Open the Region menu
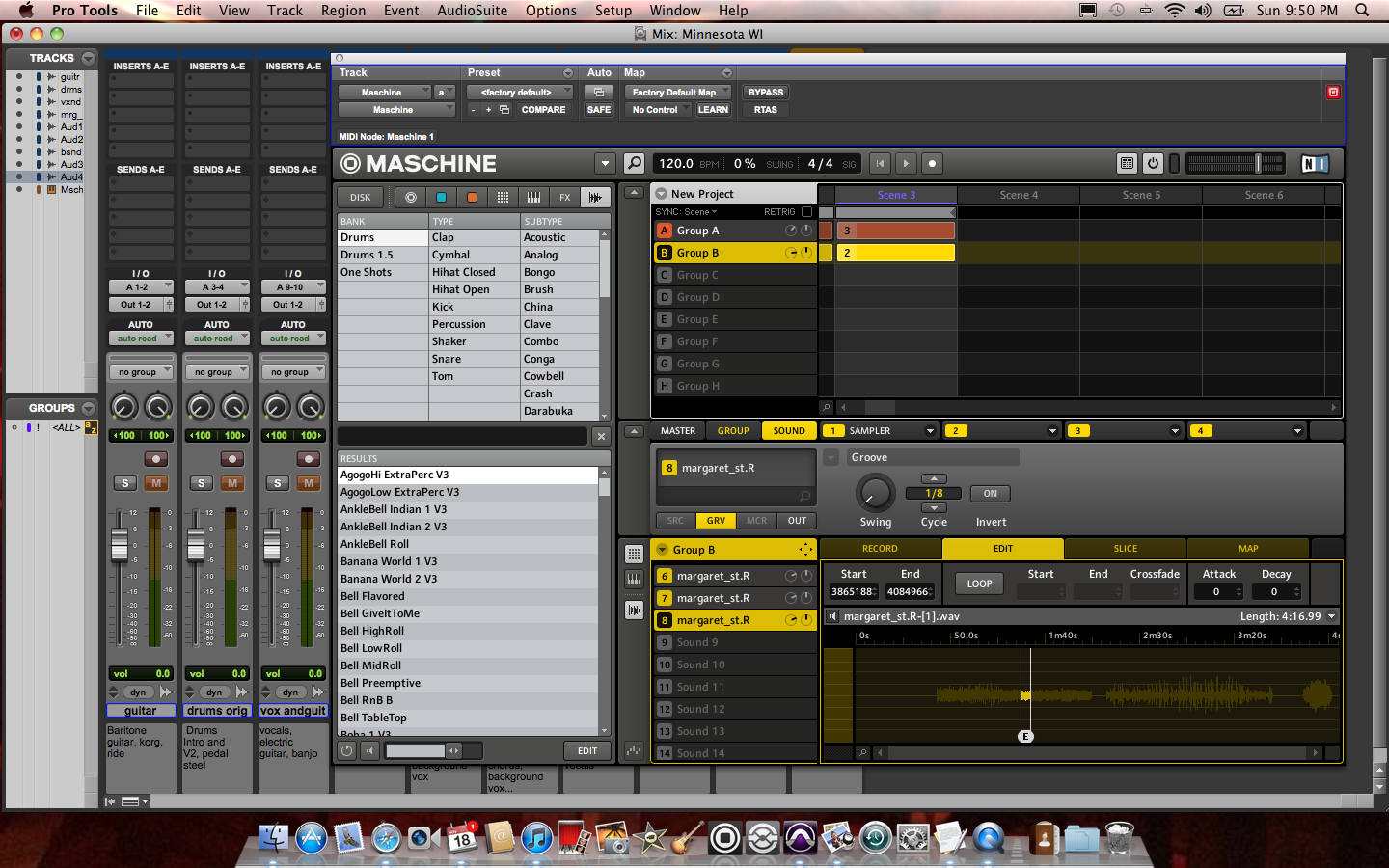 click(x=343, y=11)
